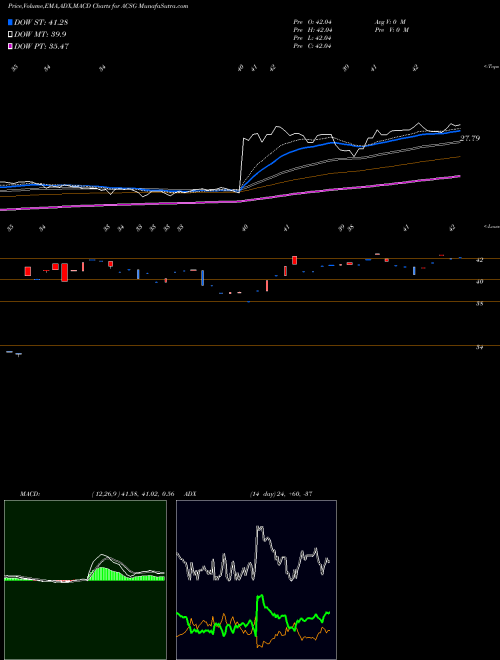Click the 27.79 price label on EMA chart
500x660 pixels.
pyautogui.click(x=470, y=138)
